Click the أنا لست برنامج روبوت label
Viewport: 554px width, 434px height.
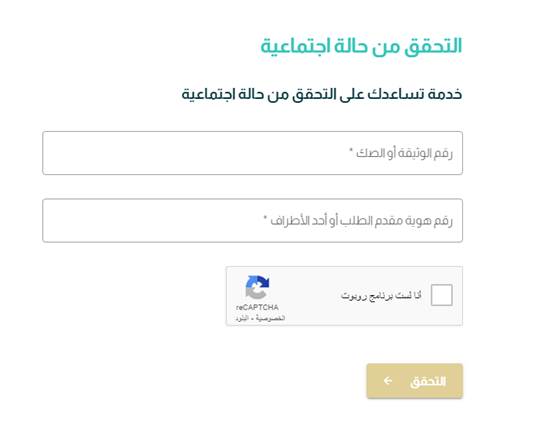pyautogui.click(x=381, y=295)
